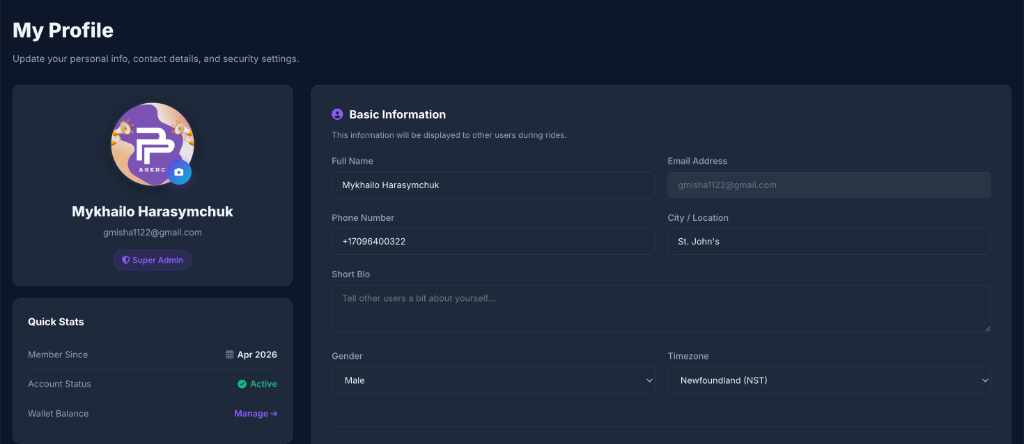Click the text about info displayed during rides
This screenshot has width=1024, height=444.
pos(449,135)
